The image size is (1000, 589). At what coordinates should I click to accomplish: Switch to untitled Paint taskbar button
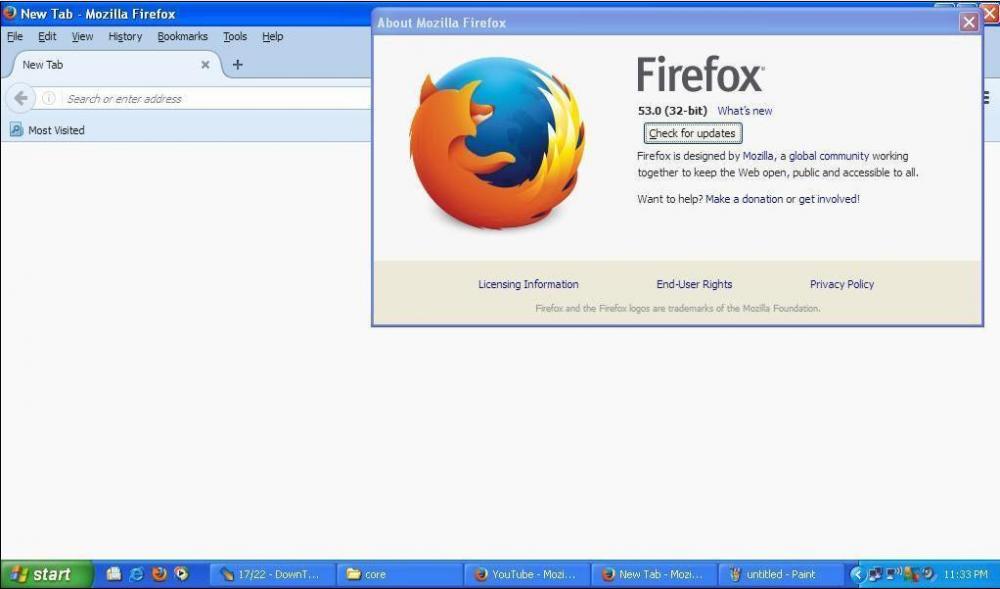[x=781, y=574]
